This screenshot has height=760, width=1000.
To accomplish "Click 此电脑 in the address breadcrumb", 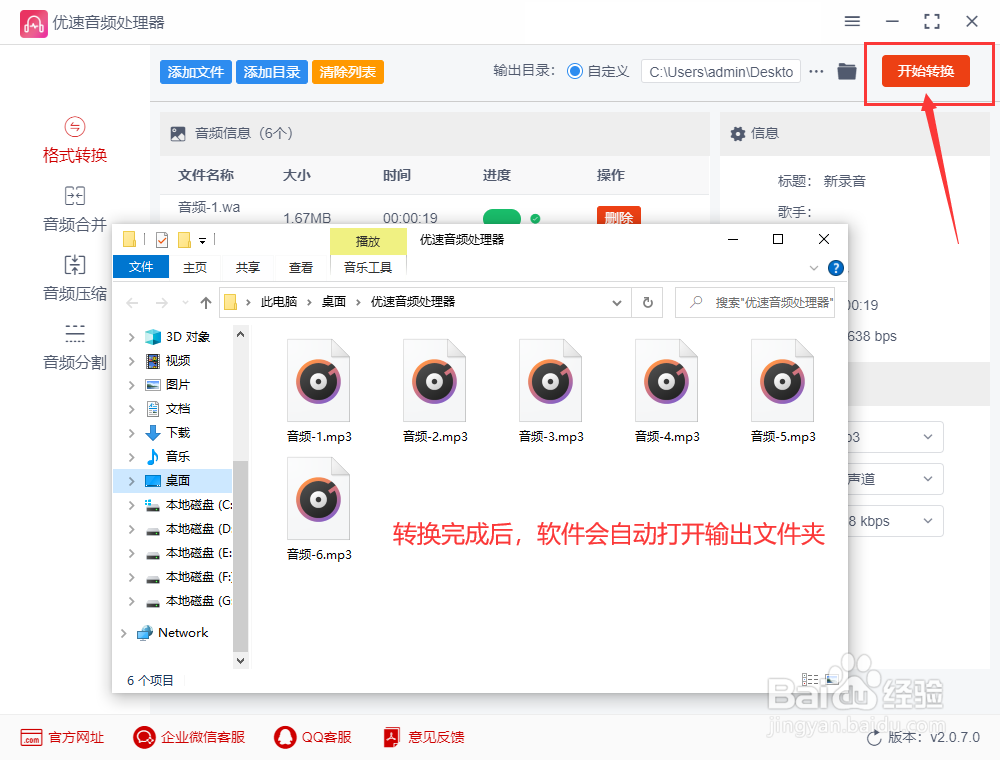I will click(279, 302).
